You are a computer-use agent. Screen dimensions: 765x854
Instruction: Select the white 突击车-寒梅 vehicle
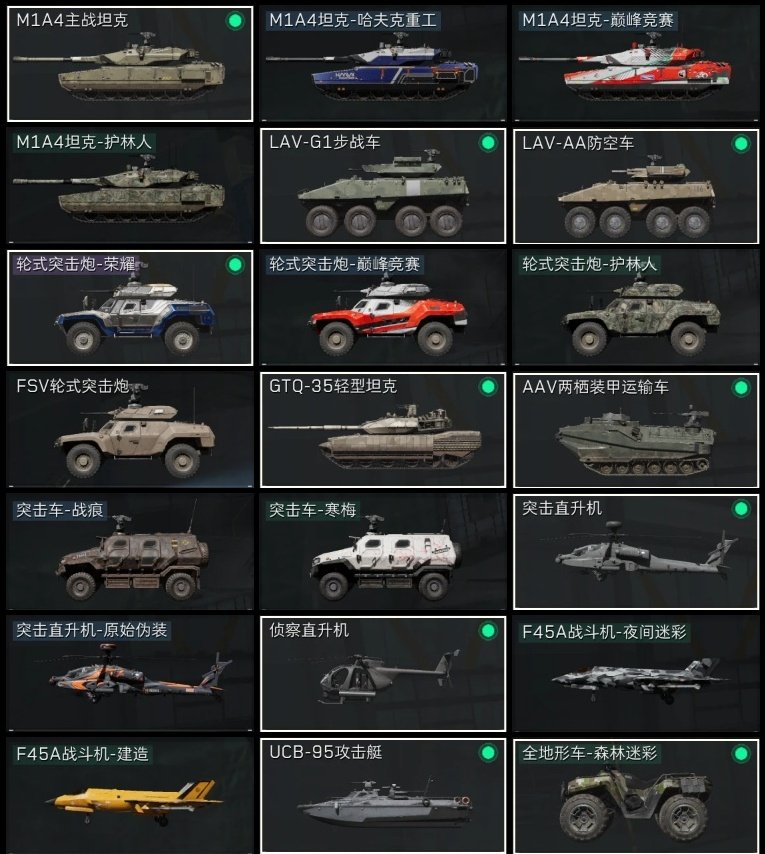coord(383,552)
